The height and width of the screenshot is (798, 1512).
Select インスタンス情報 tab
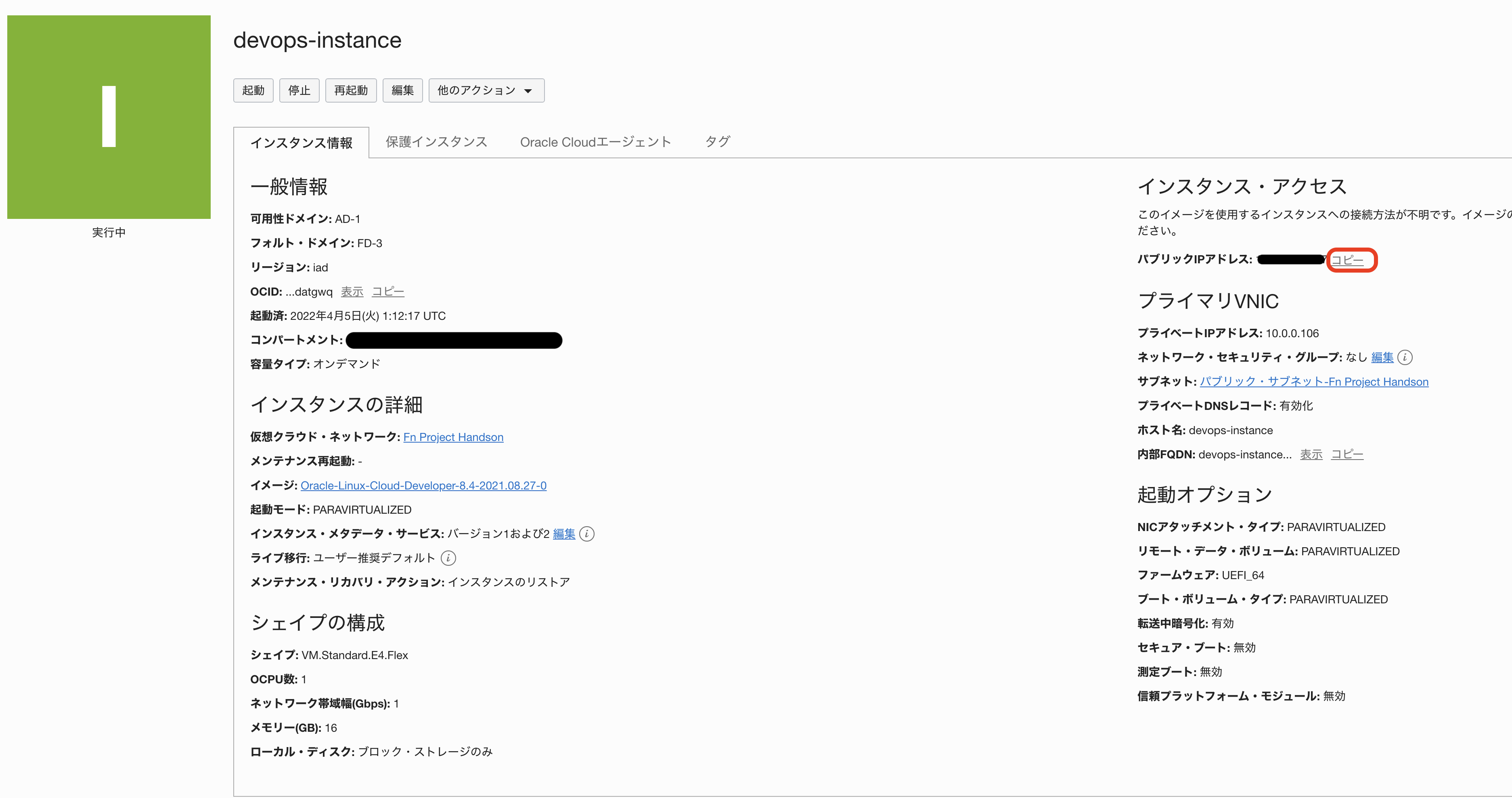click(x=301, y=143)
